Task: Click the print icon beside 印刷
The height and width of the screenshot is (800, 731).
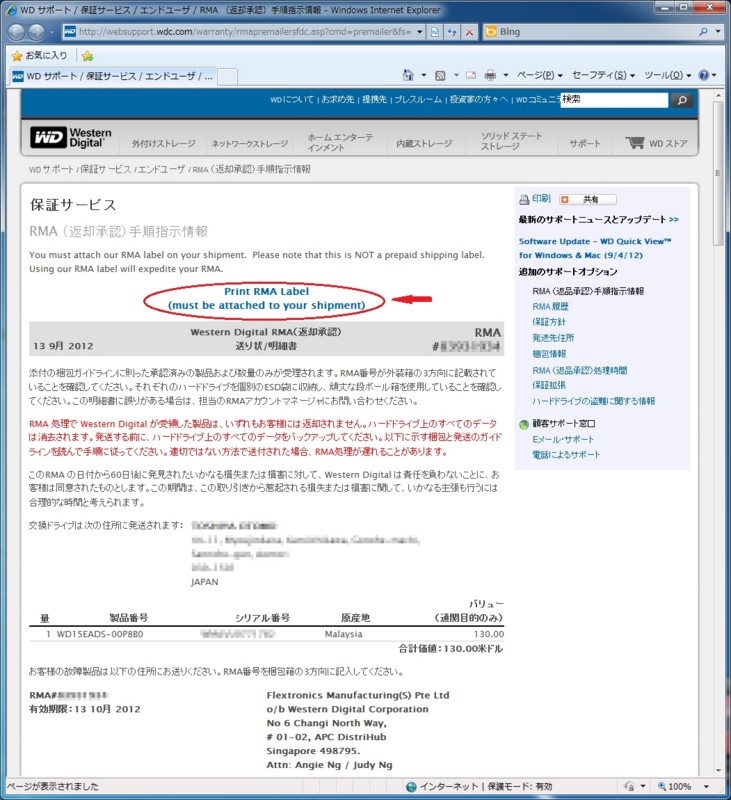Action: (524, 199)
